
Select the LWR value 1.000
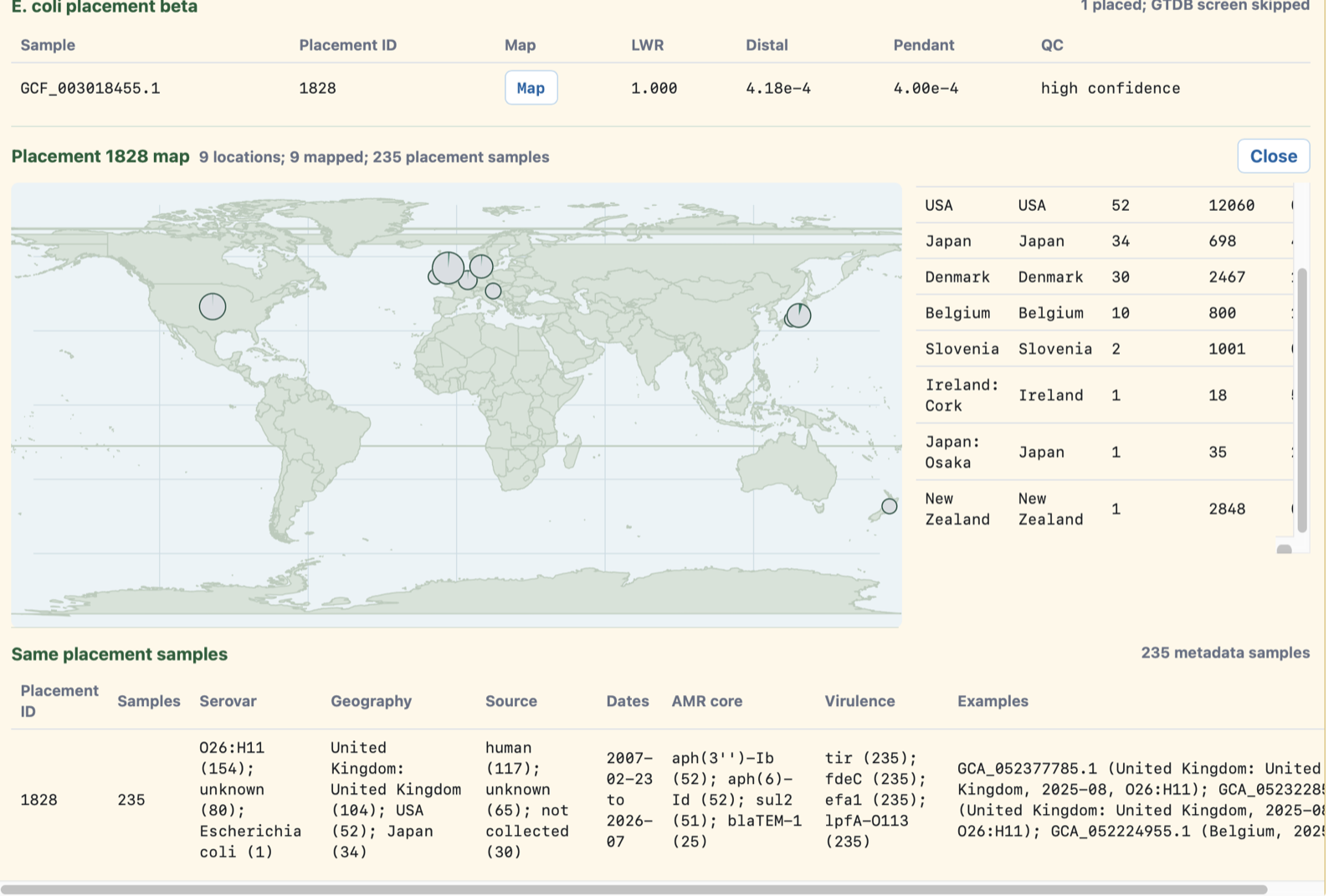(x=654, y=88)
